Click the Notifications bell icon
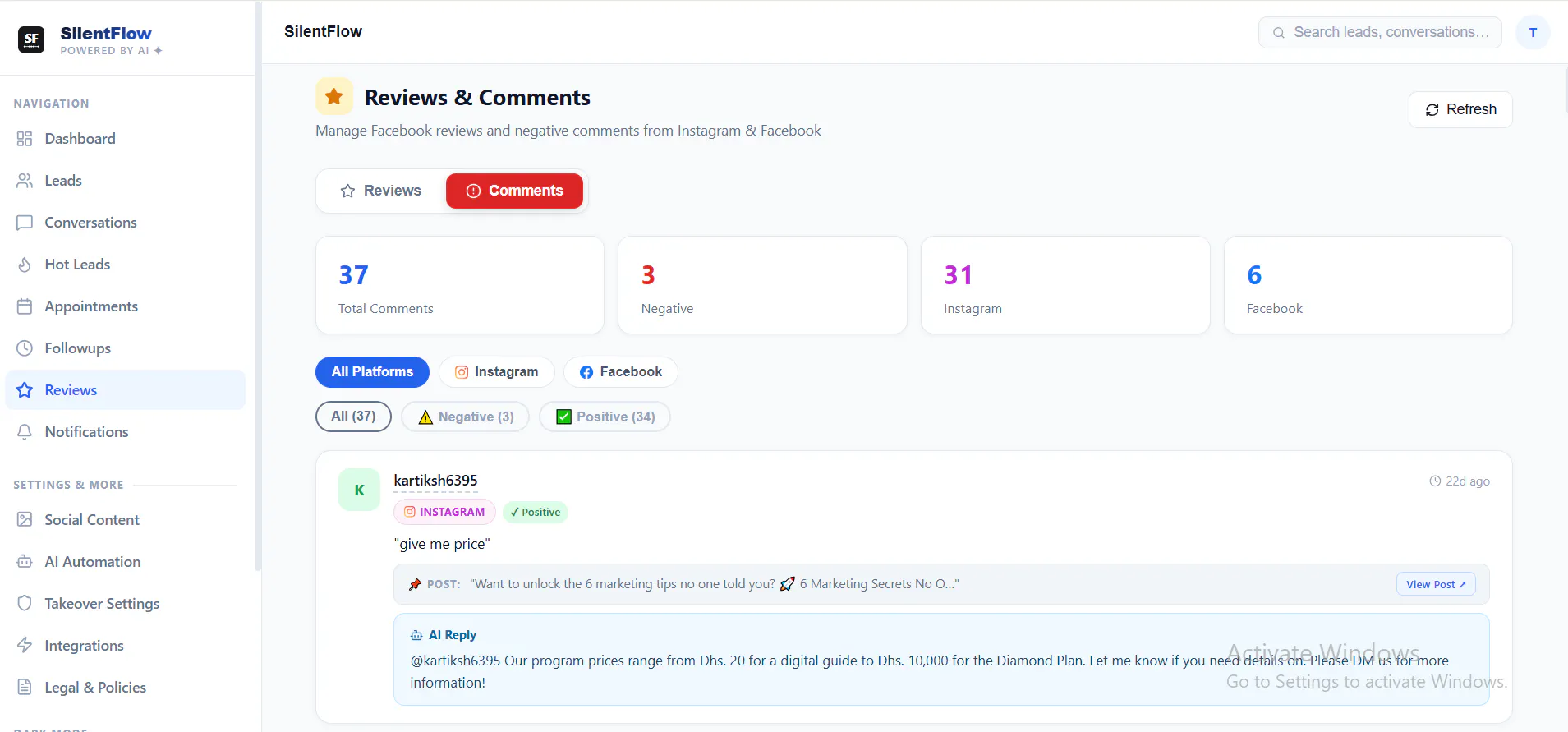This screenshot has width=1568, height=732. click(25, 432)
